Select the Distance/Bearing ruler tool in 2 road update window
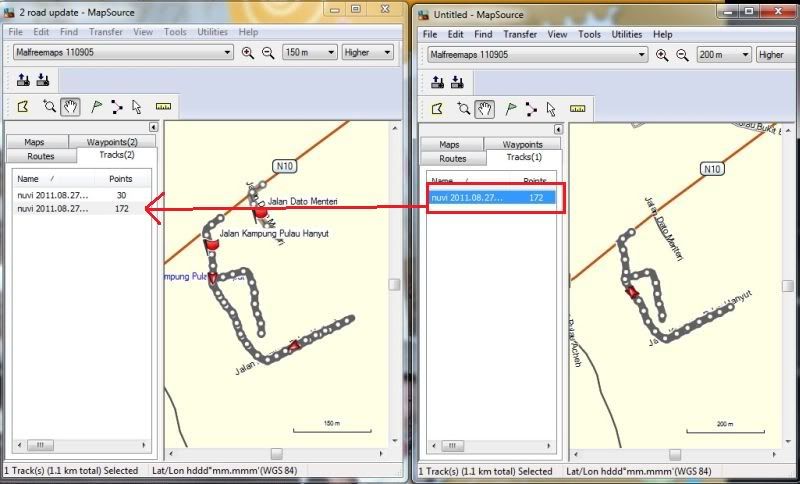This screenshot has height=484, width=800. [x=163, y=107]
